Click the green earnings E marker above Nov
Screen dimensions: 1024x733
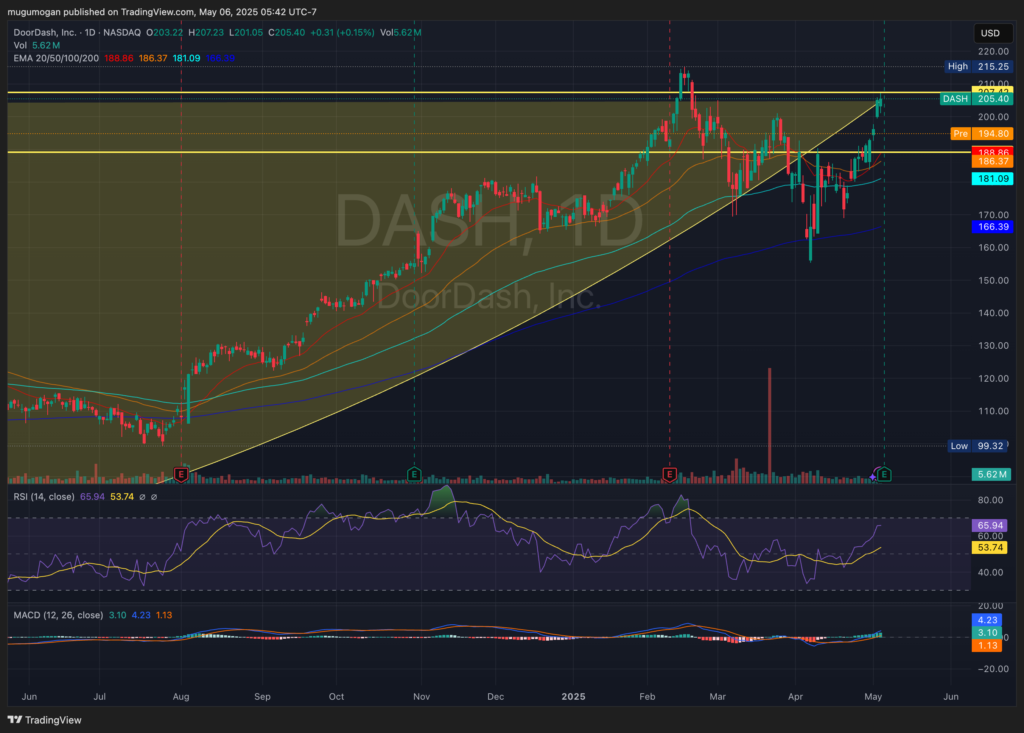coord(414,474)
